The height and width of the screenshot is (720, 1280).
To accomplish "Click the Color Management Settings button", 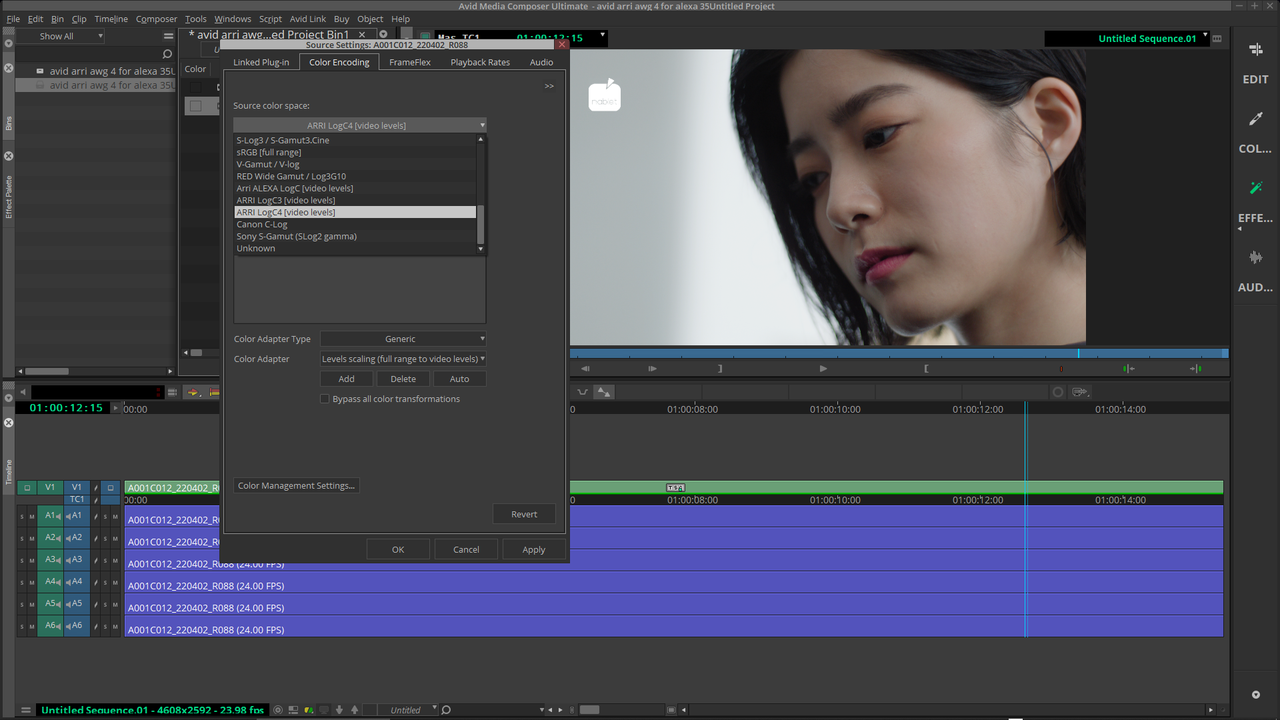I will pyautogui.click(x=296, y=486).
